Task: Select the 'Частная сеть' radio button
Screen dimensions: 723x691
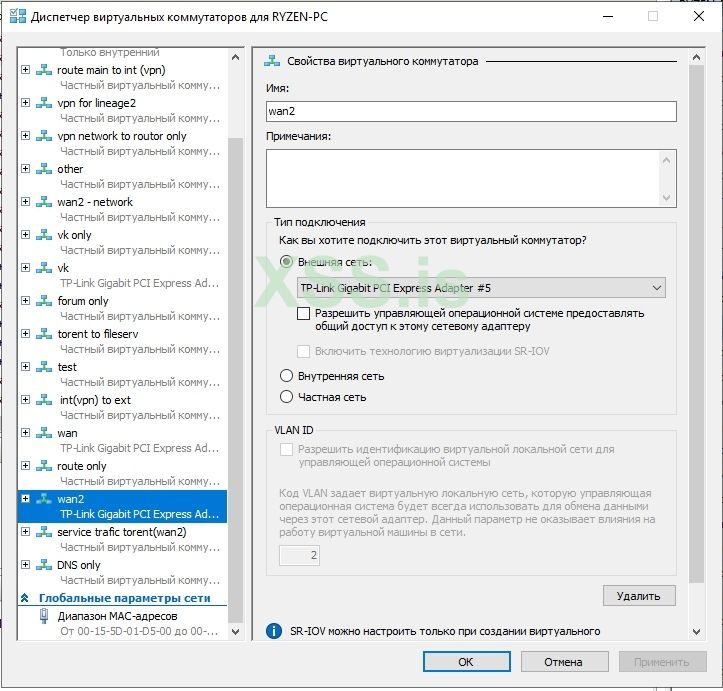Action: [286, 396]
